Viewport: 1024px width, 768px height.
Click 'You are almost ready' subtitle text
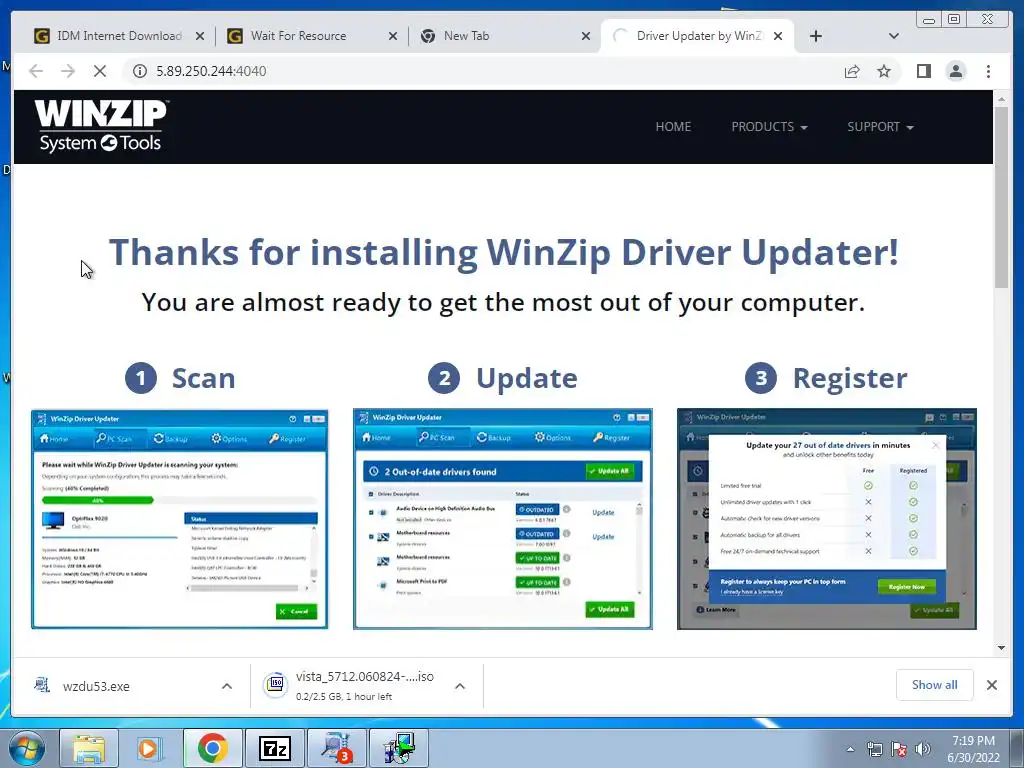503,302
